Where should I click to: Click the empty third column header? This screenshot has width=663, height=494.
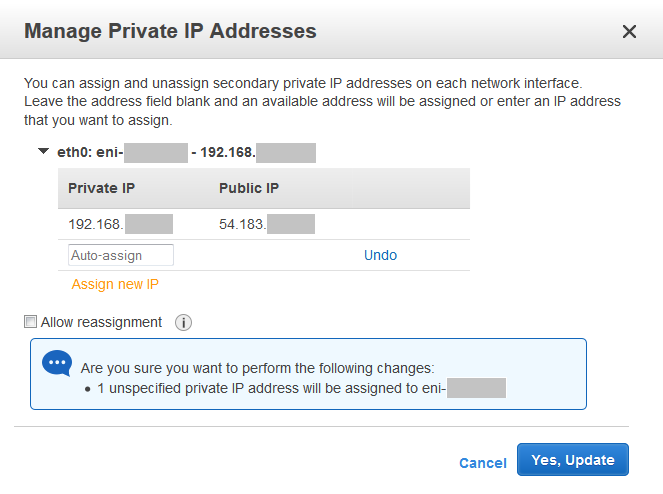point(411,188)
